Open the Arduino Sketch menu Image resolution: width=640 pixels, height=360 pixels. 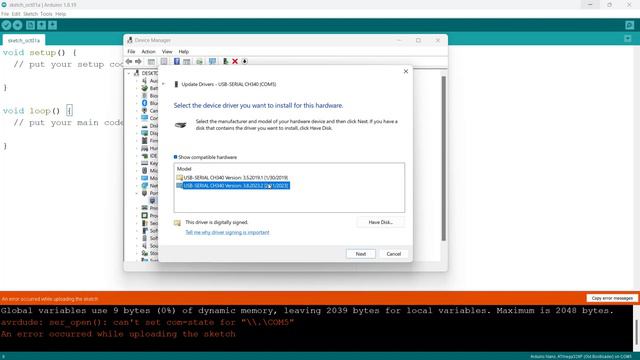(x=31, y=14)
